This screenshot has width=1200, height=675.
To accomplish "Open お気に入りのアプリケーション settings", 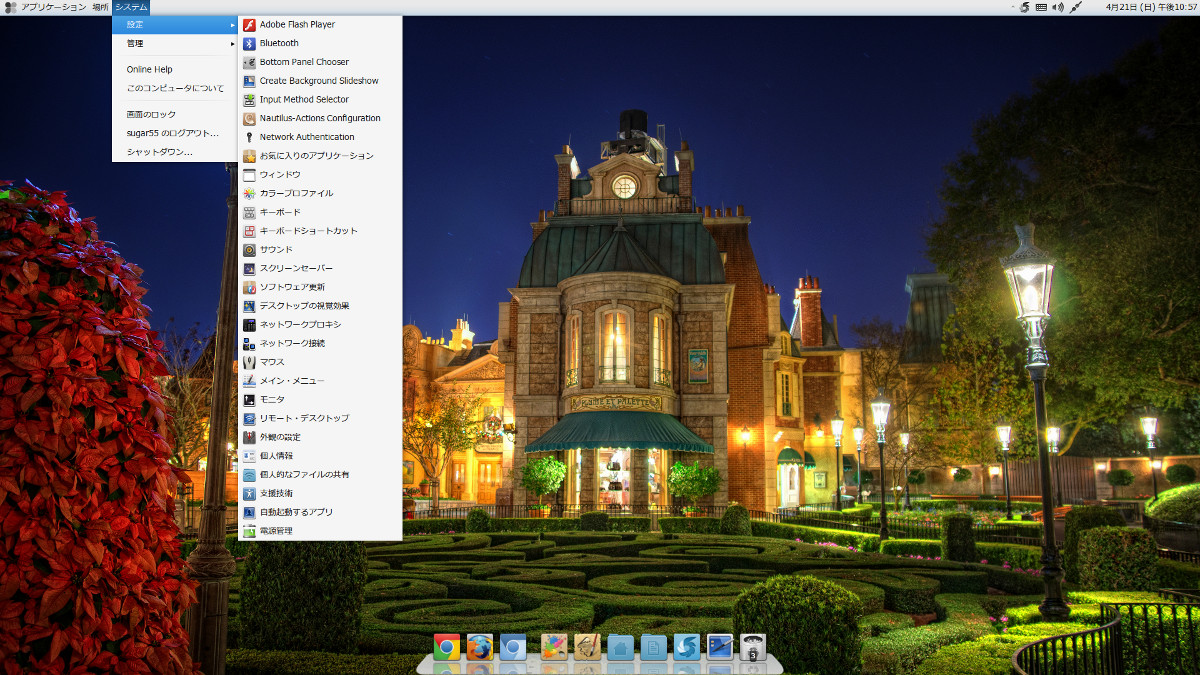I will click(320, 156).
